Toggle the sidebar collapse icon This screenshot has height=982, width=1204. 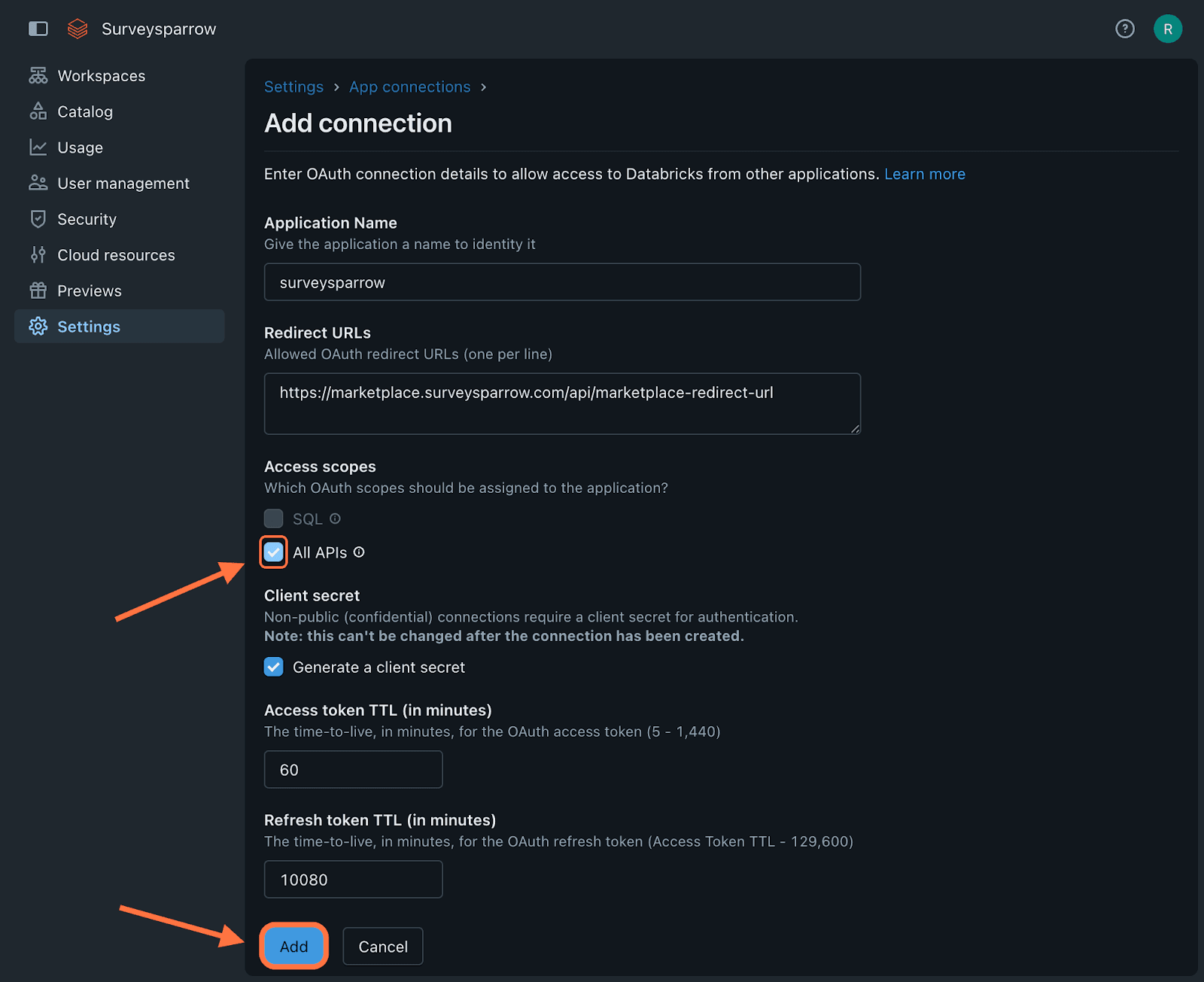pos(38,29)
